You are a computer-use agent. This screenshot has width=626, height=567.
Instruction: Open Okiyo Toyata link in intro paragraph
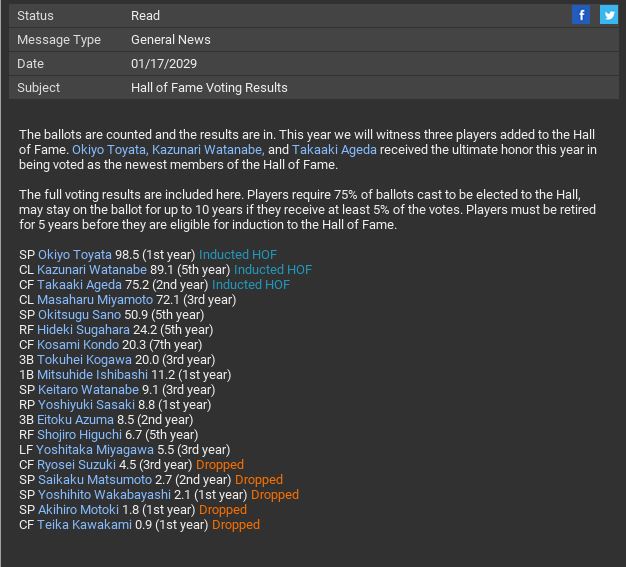[109, 150]
